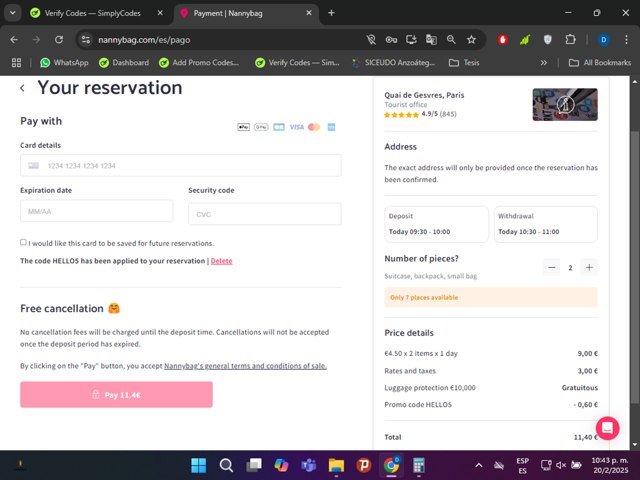This screenshot has height=480, width=640.
Task: Click the address bar URL nannybag.com/es/pago
Action: 144,40
